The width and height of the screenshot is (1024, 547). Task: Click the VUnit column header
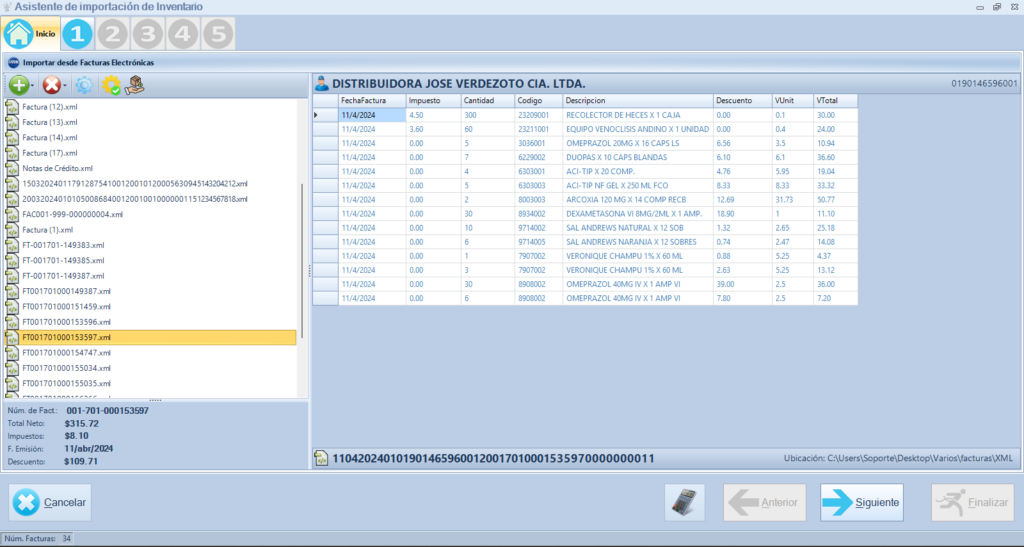[x=792, y=101]
